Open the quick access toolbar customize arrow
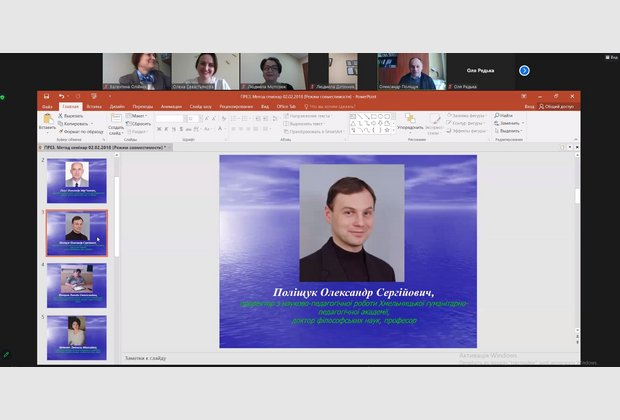This screenshot has height=420, width=620. [x=110, y=96]
